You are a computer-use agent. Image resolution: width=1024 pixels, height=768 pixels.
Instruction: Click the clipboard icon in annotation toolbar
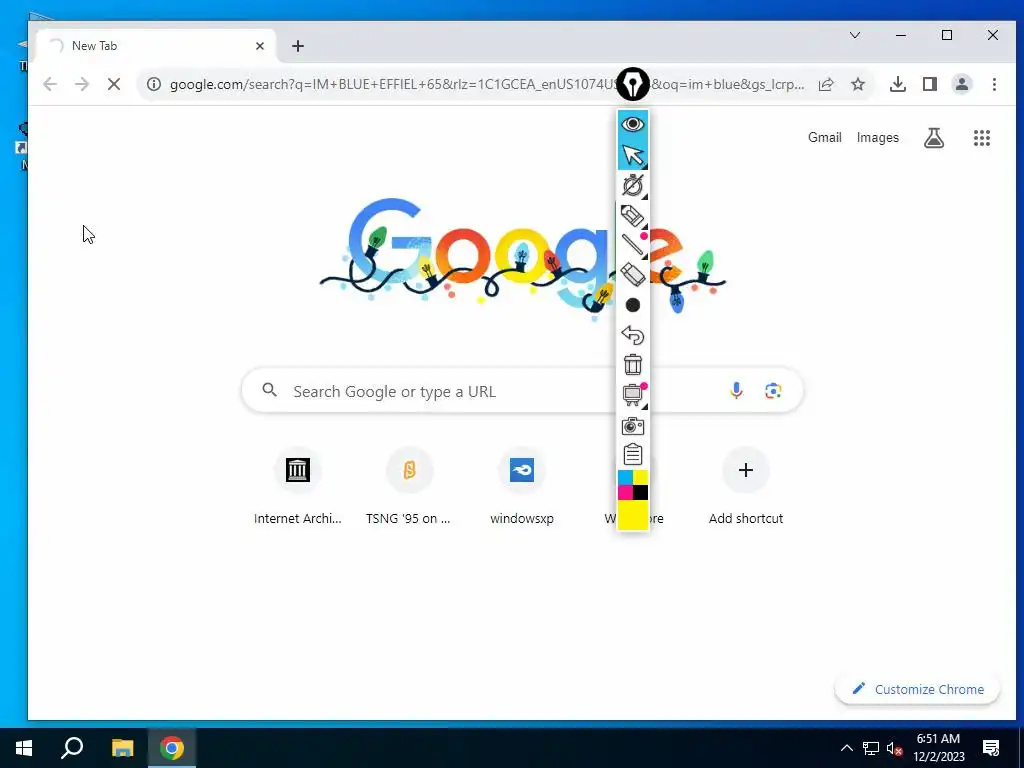(x=632, y=454)
